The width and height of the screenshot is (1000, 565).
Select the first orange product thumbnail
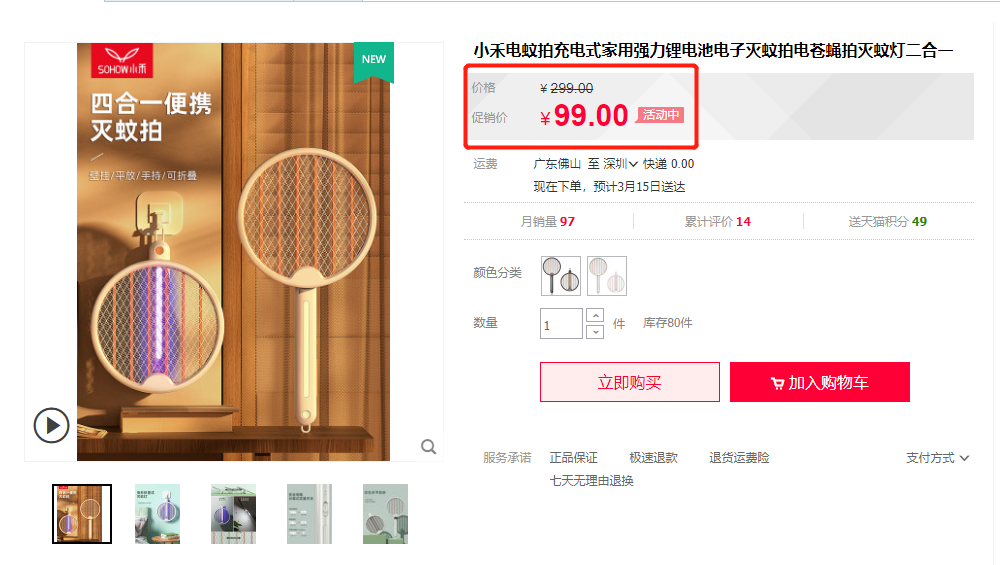pos(82,514)
